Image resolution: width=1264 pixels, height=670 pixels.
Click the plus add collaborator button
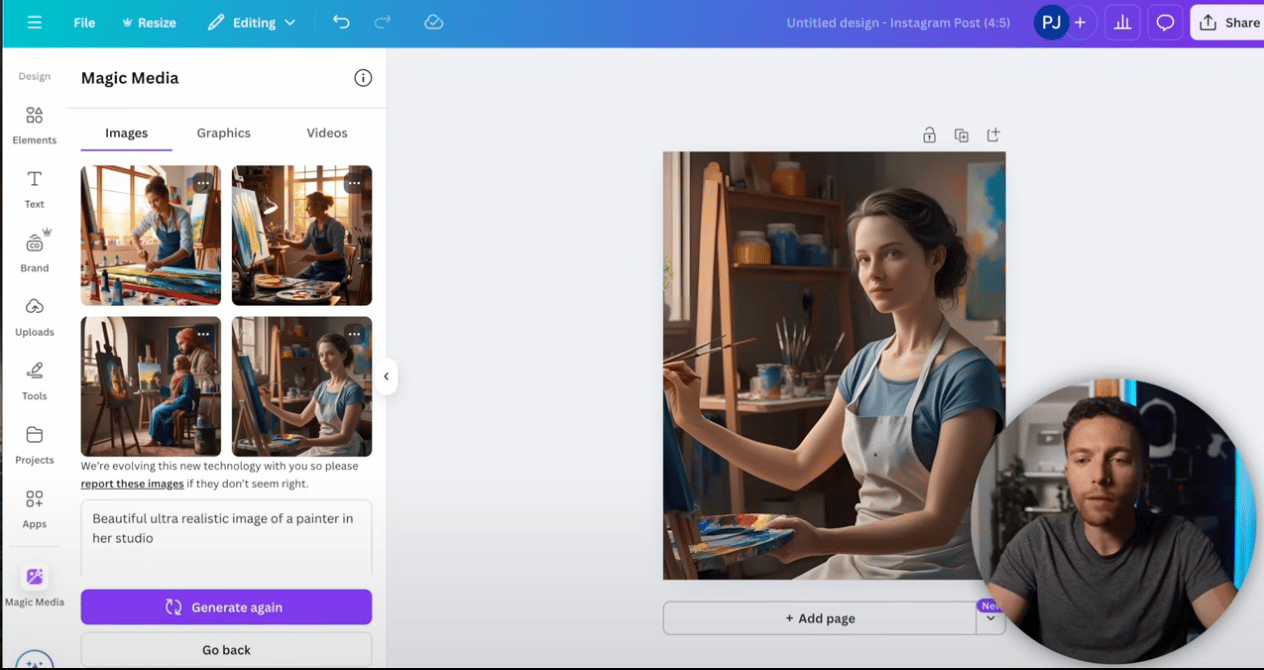tap(1080, 22)
